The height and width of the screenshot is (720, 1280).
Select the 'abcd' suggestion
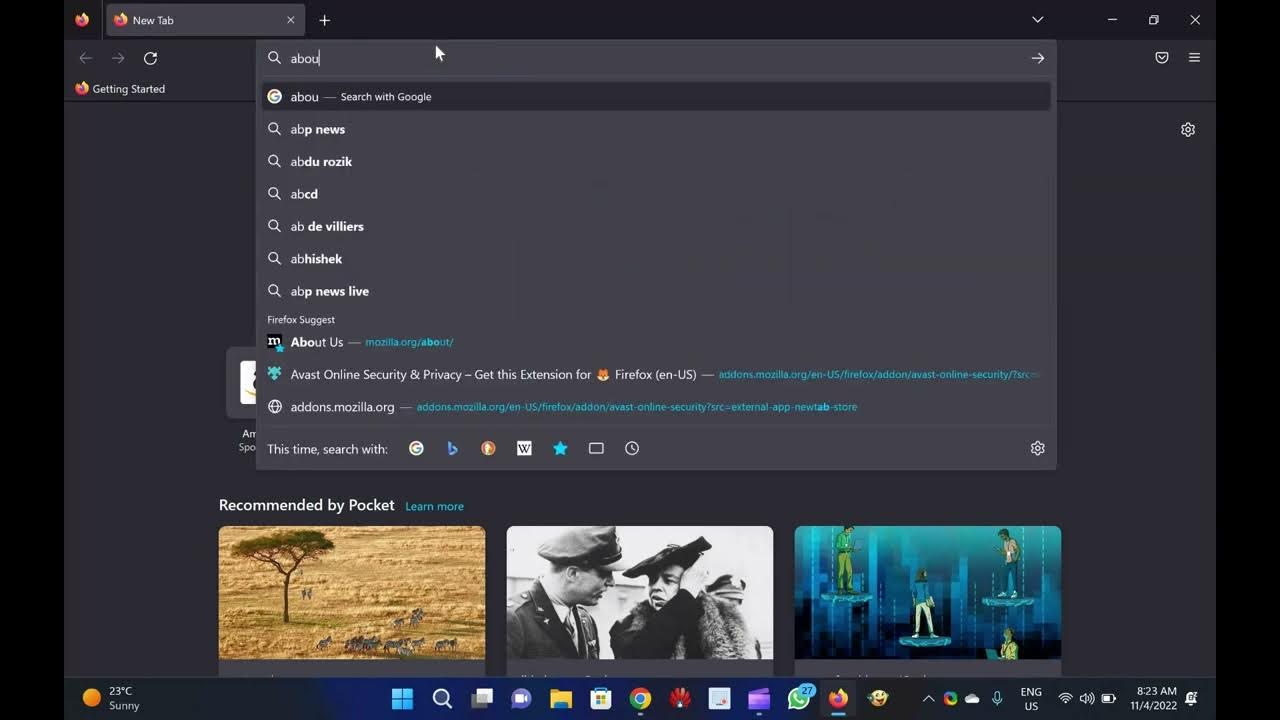point(656,194)
